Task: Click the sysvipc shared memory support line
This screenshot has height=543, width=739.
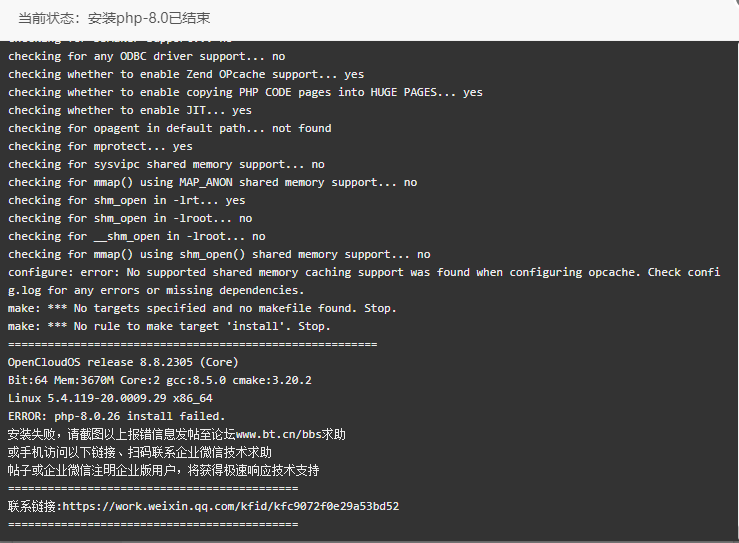Action: click(x=166, y=164)
